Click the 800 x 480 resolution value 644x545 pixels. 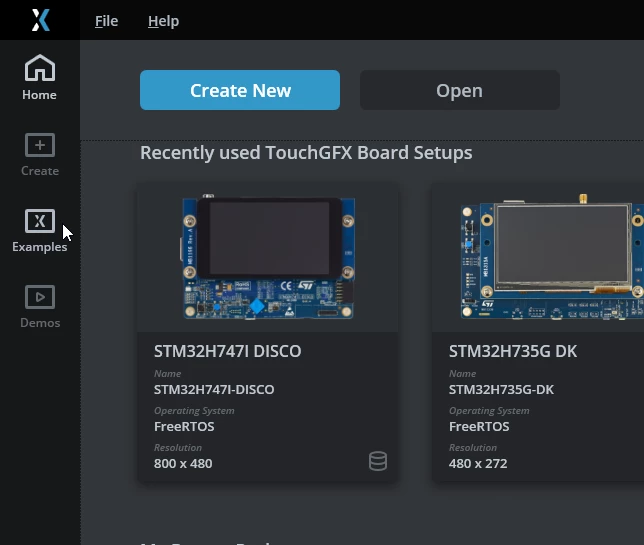183,463
